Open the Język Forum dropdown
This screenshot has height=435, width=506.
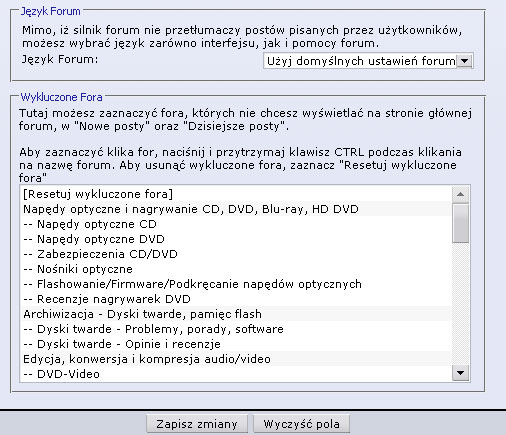pyautogui.click(x=368, y=61)
